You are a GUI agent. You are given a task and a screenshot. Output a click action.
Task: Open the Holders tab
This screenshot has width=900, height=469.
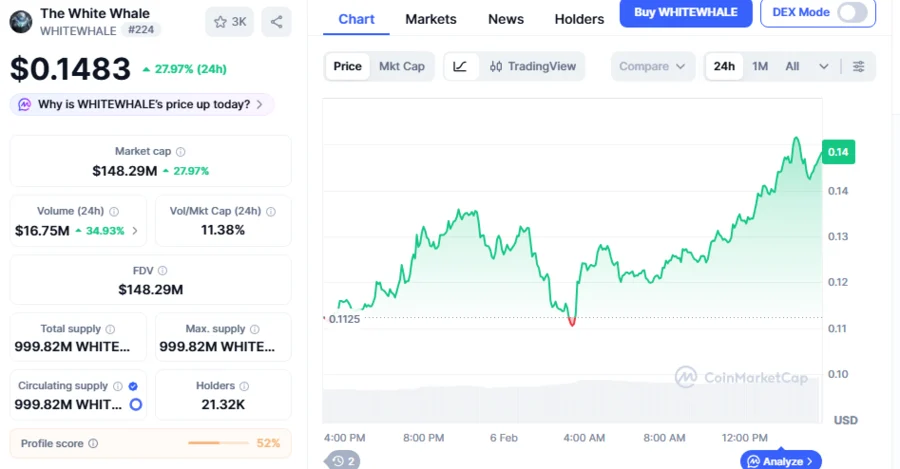coord(579,19)
